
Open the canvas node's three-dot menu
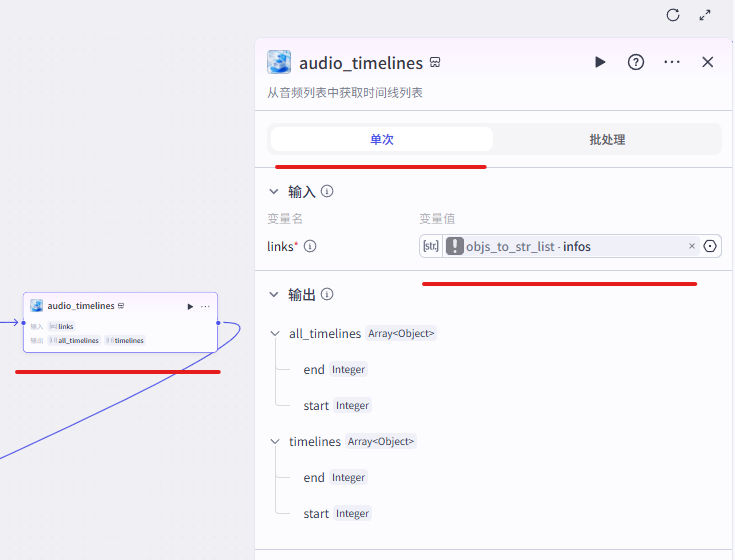[x=205, y=306]
